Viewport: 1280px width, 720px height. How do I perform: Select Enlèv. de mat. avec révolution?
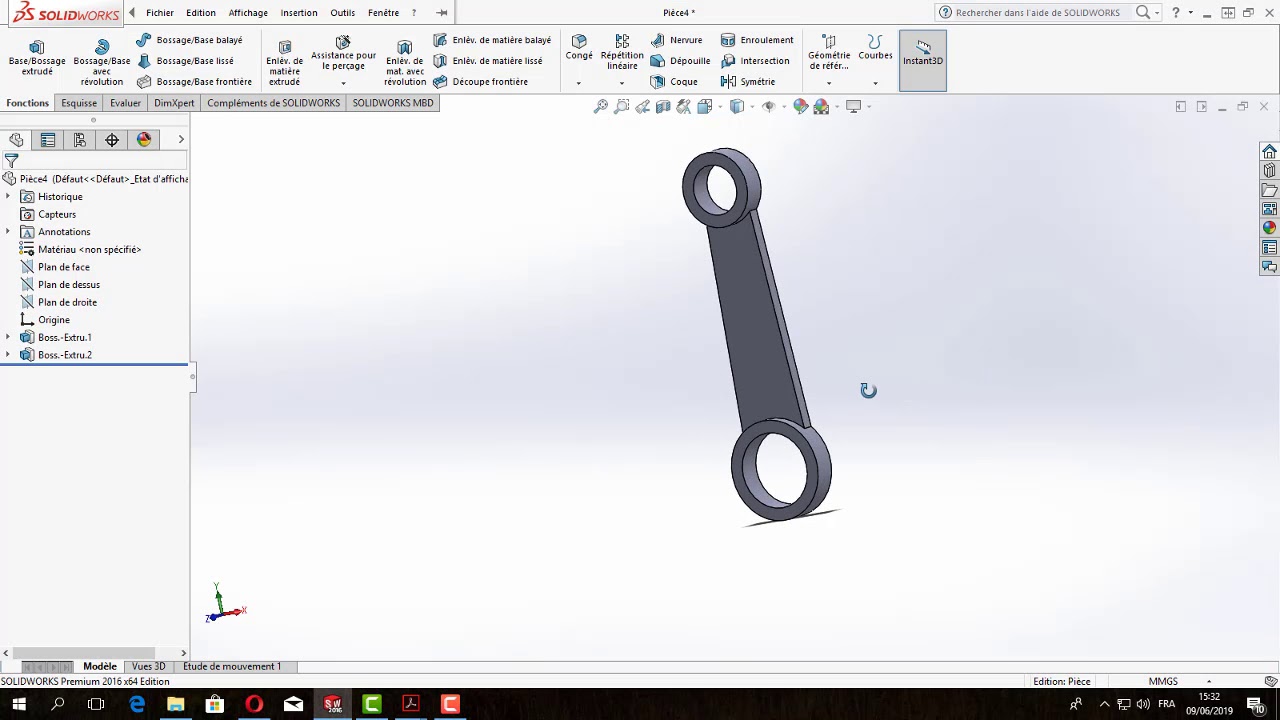point(404,63)
